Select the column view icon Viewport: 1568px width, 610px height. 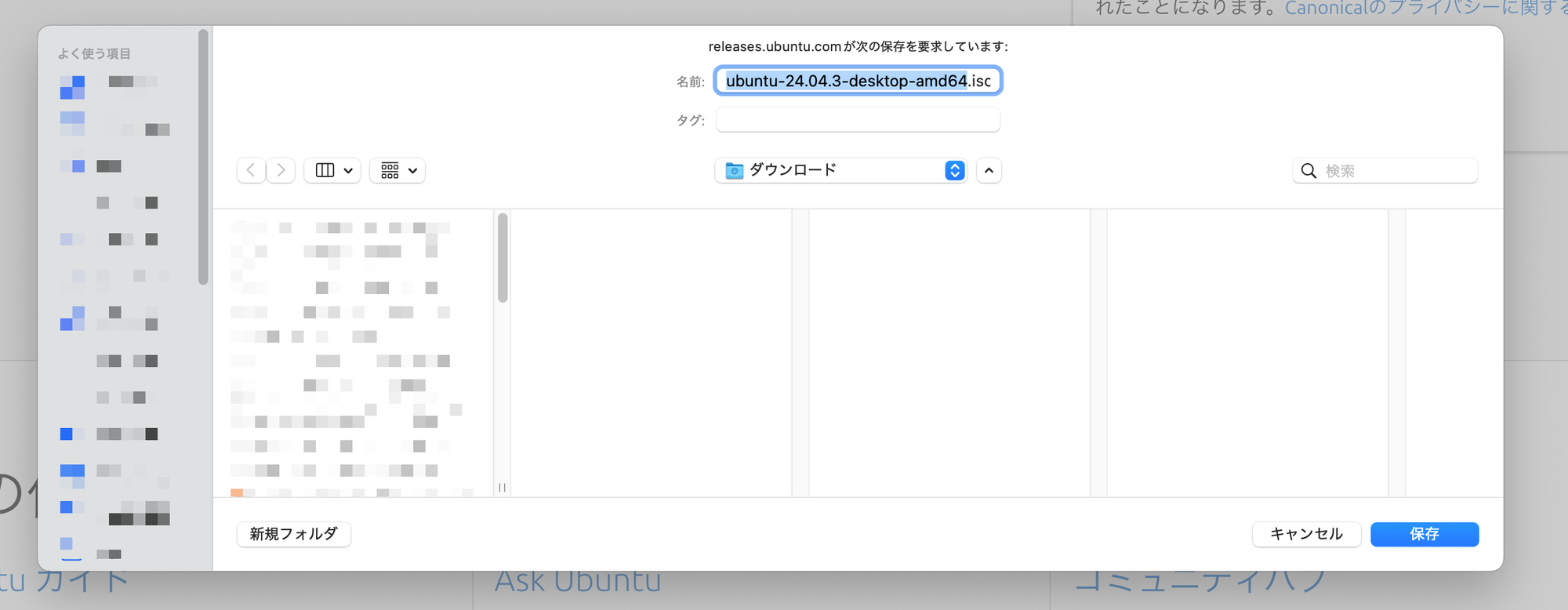coord(325,170)
